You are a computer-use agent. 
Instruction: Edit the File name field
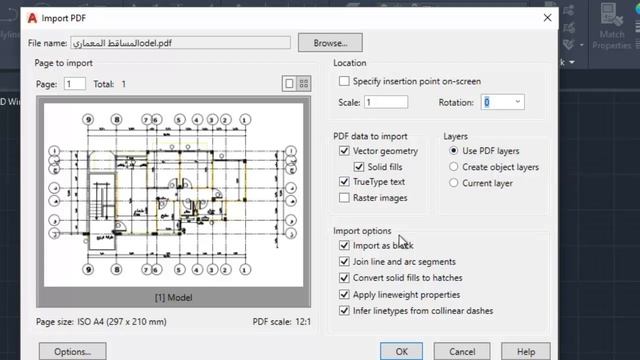point(180,43)
